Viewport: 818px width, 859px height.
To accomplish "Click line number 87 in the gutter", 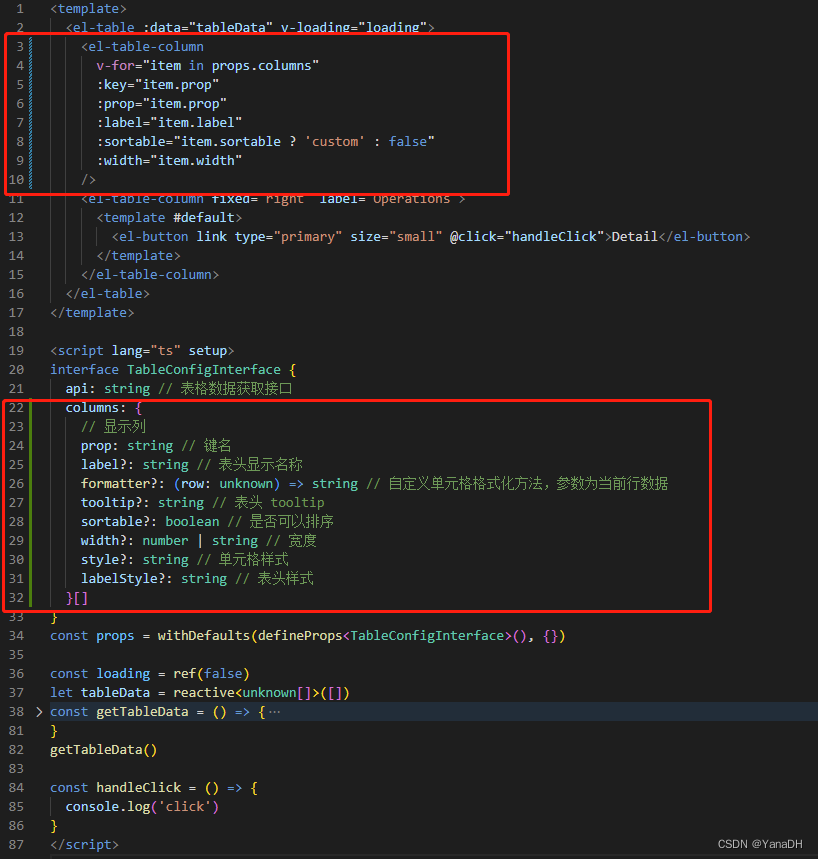I will (x=16, y=844).
